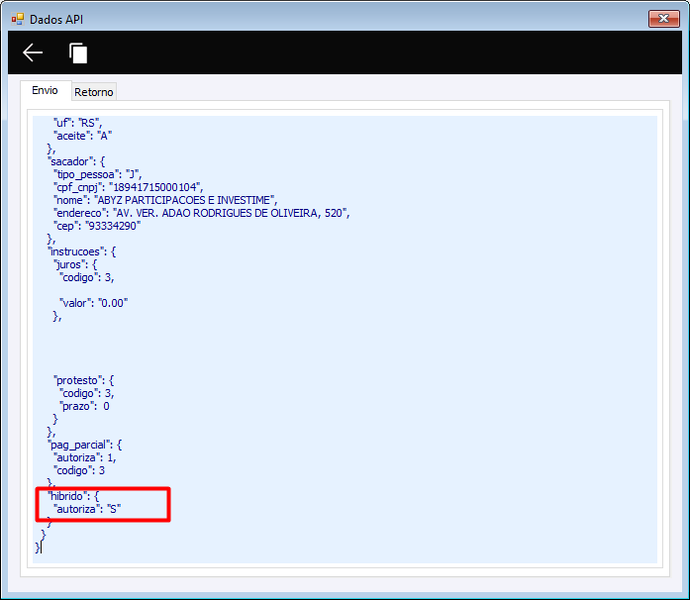This screenshot has width=690, height=600.
Task: Close the Dados API window
Action: (x=664, y=18)
